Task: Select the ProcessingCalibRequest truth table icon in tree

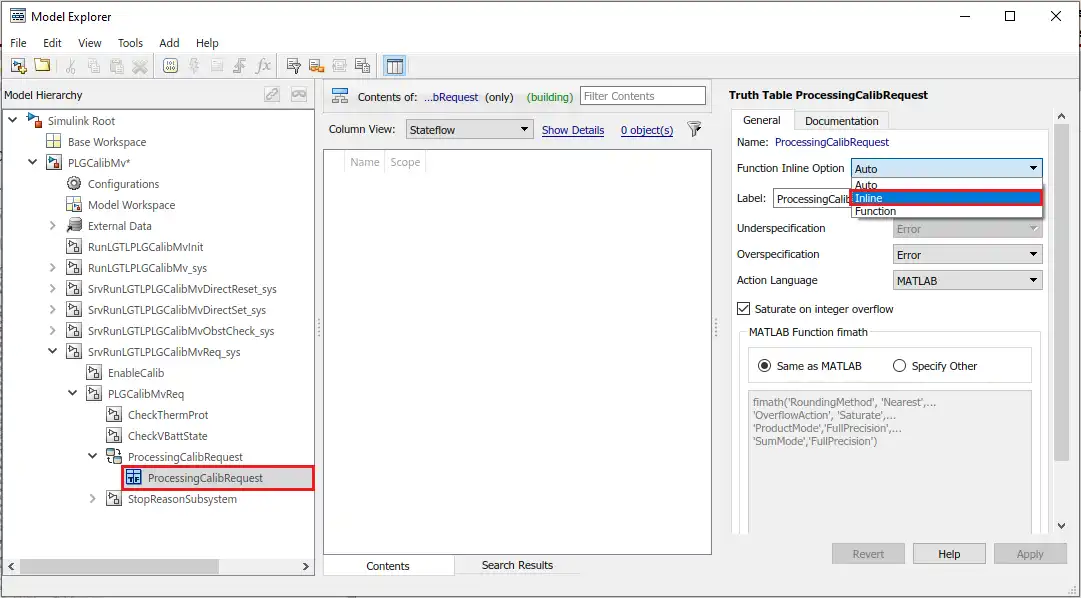Action: [134, 478]
